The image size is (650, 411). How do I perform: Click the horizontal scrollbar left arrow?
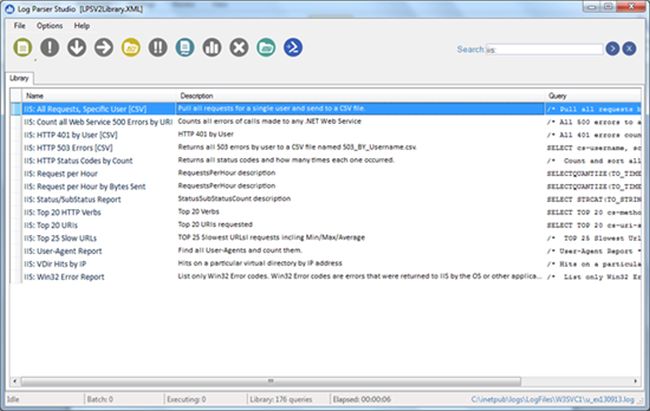pyautogui.click(x=15, y=380)
